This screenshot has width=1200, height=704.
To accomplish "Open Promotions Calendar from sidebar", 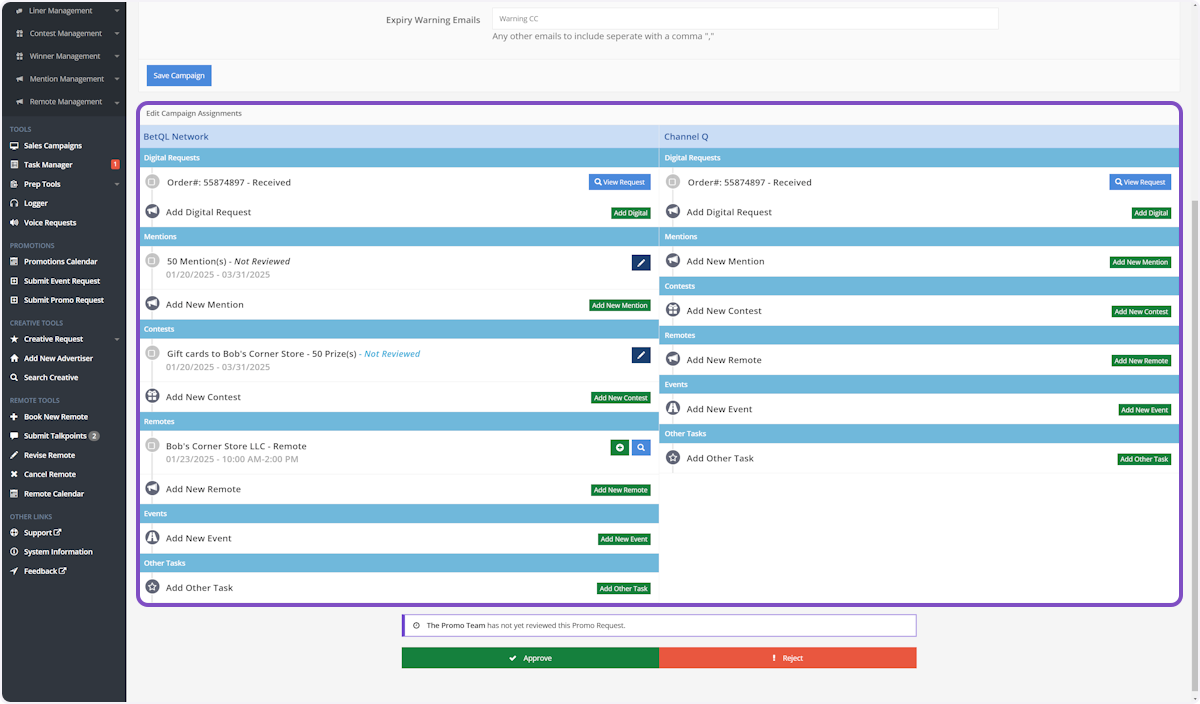I will coord(60,262).
